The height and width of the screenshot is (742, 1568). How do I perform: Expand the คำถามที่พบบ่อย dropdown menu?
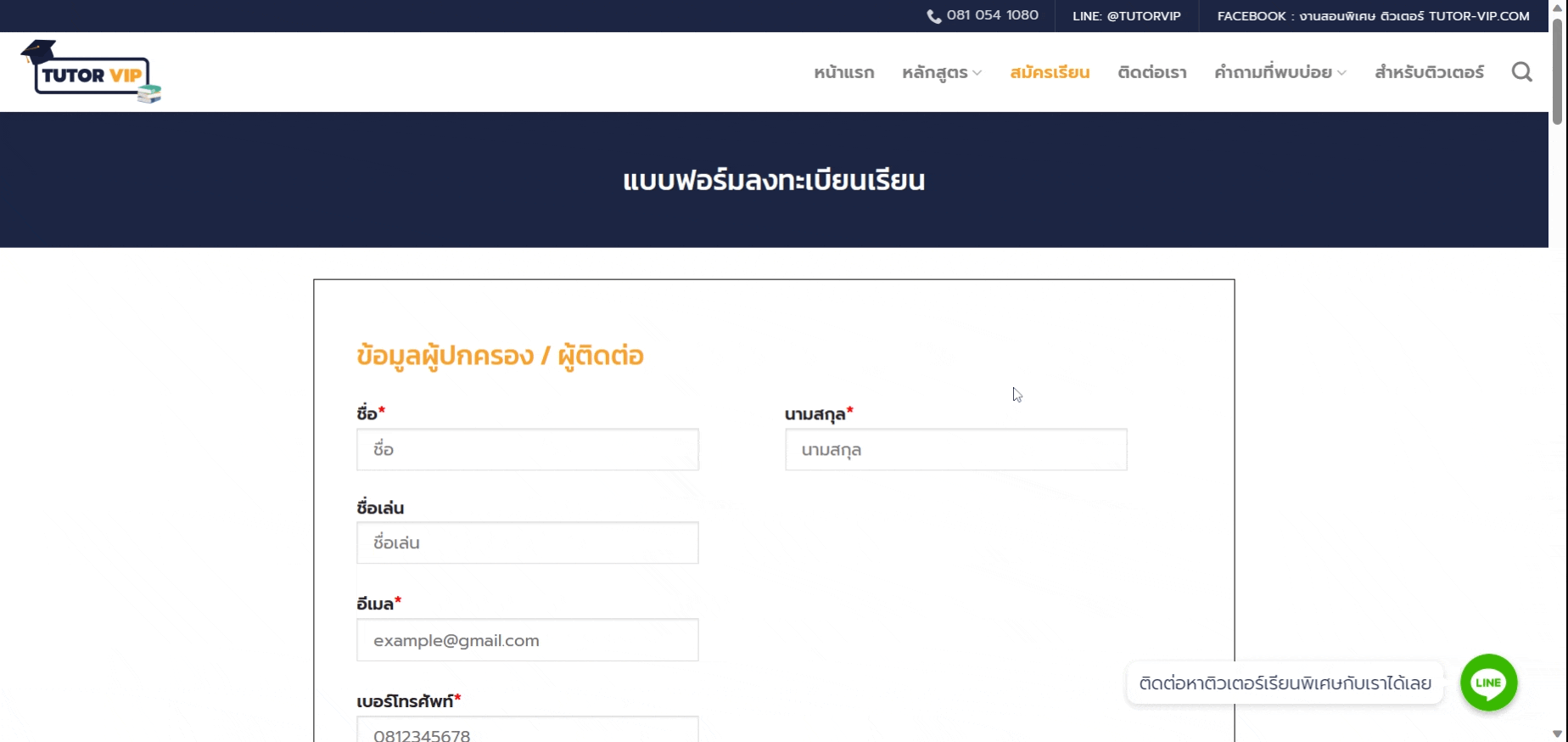click(1280, 73)
